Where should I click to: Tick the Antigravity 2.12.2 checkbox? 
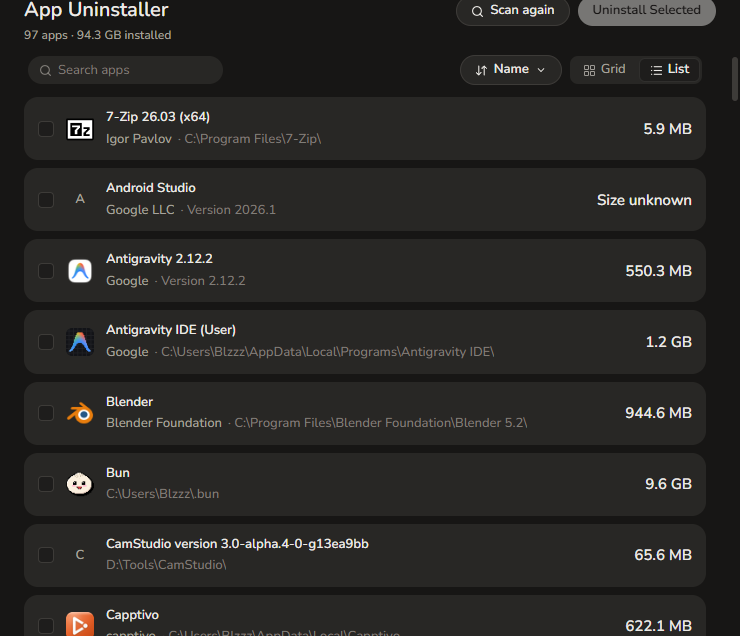coord(46,271)
